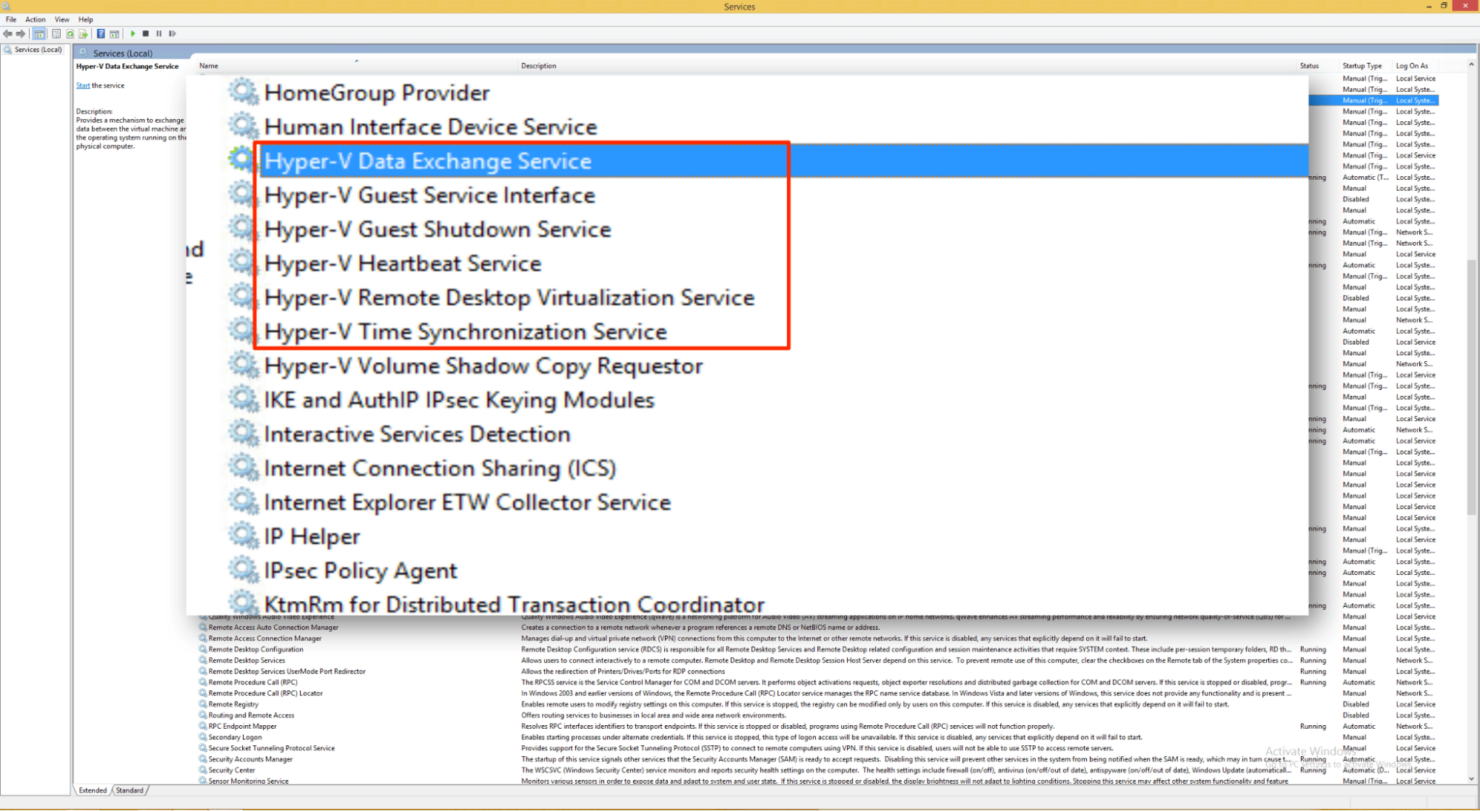Screen dimensions: 1480x811
Task: Sort services by the Name column header
Action: [208, 66]
